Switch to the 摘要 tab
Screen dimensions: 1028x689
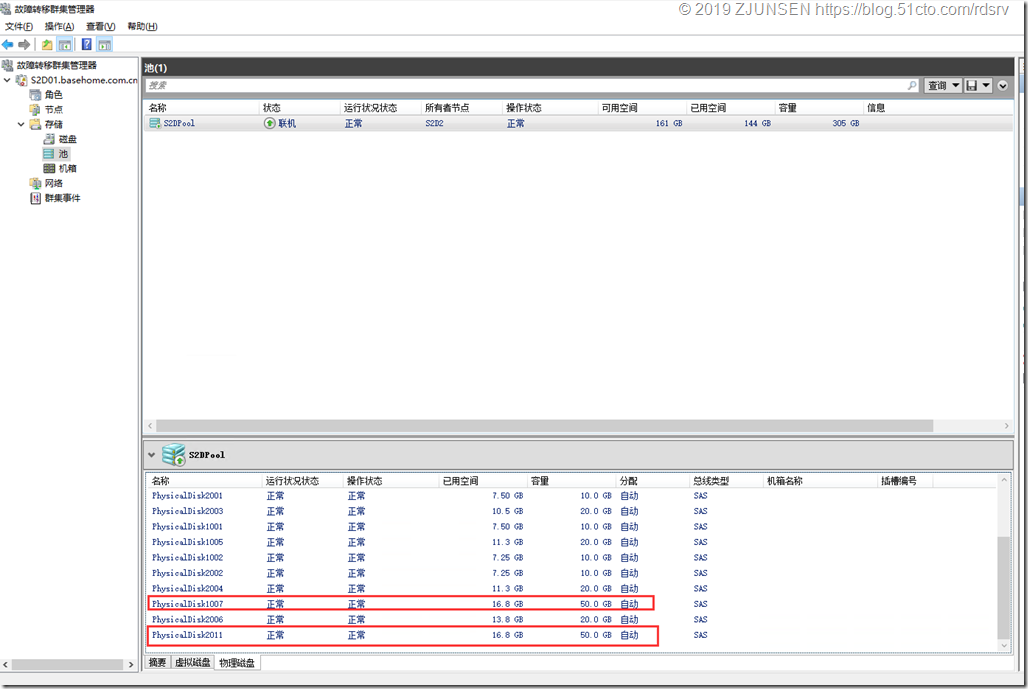(x=157, y=663)
